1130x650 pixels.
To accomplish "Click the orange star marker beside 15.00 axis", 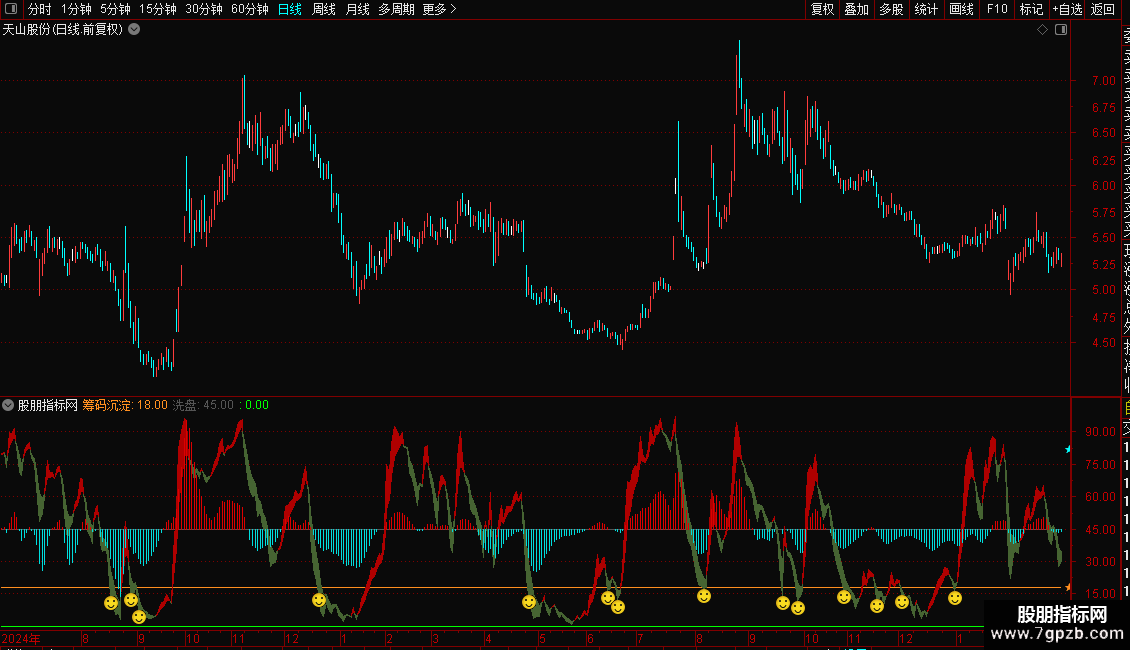I will point(1068,587).
